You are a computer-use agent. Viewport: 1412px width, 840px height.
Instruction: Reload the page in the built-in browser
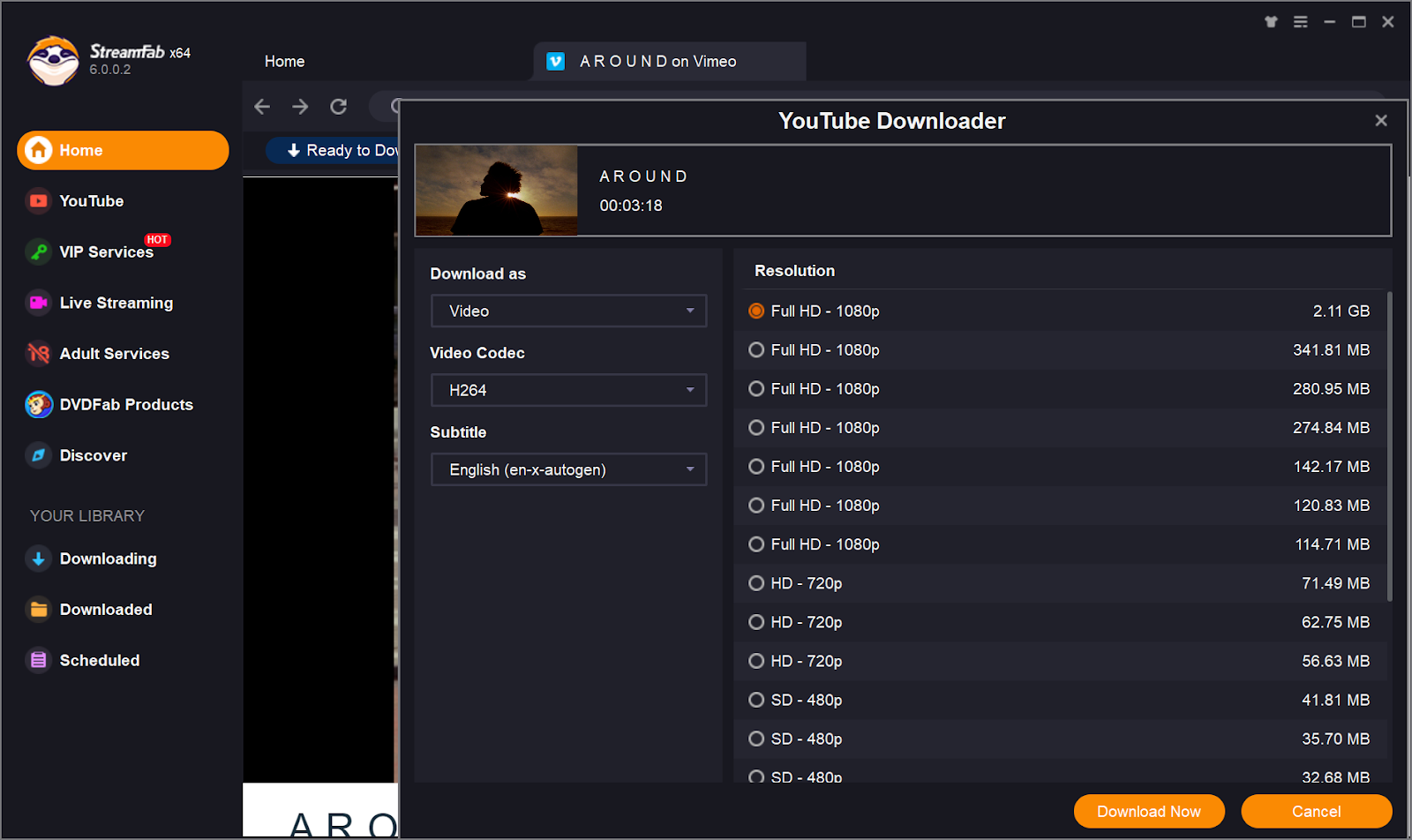338,107
